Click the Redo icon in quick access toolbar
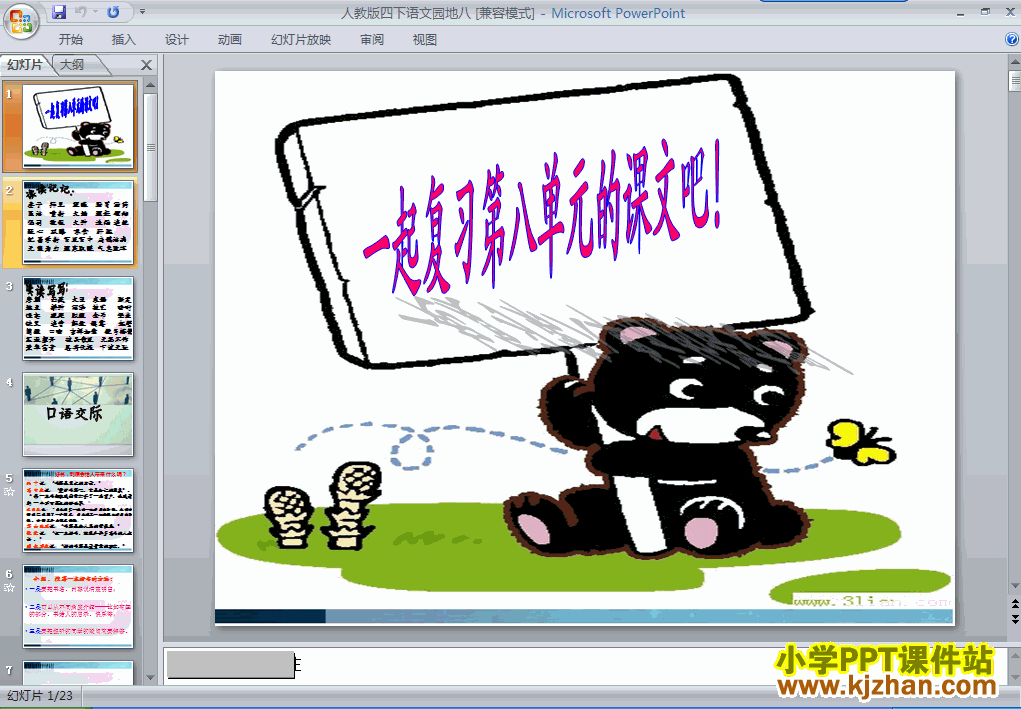 [x=113, y=12]
